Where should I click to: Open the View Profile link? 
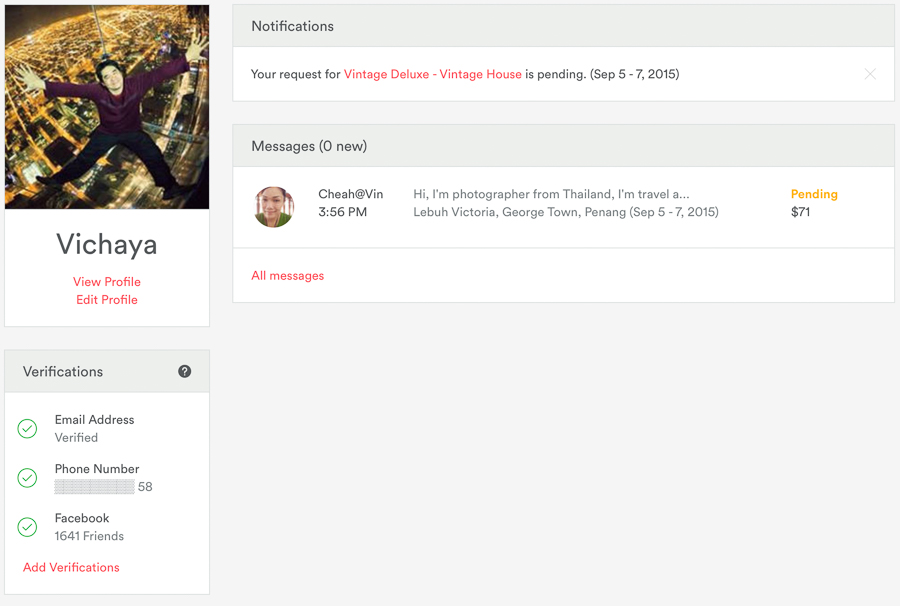click(107, 282)
